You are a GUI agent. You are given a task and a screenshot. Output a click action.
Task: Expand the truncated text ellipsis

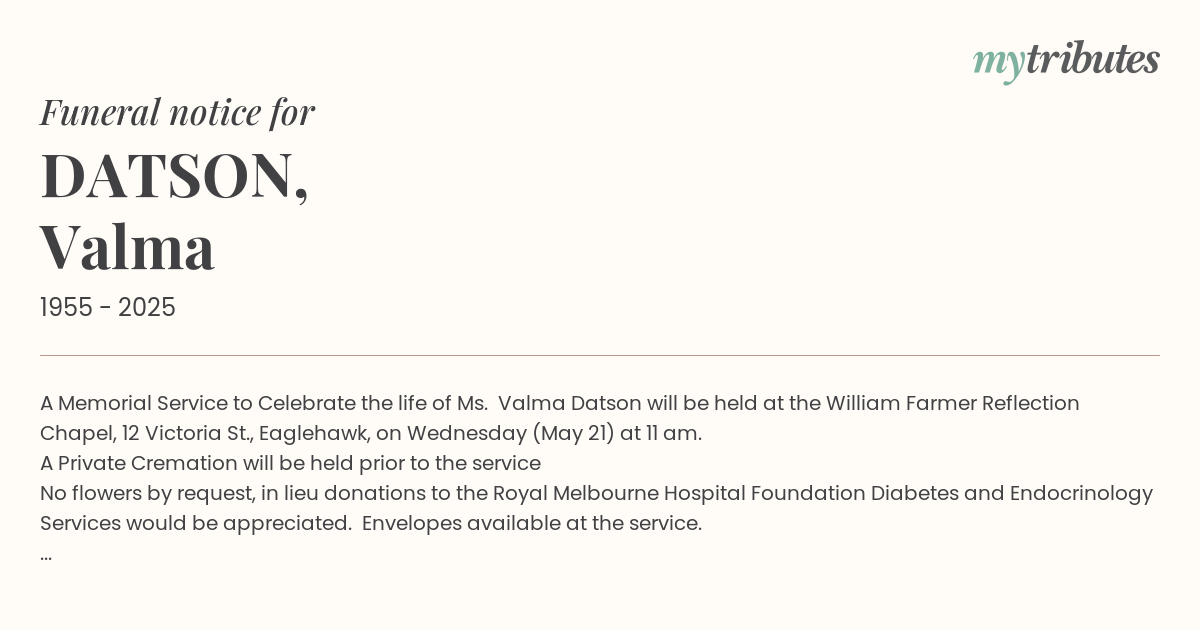click(46, 557)
